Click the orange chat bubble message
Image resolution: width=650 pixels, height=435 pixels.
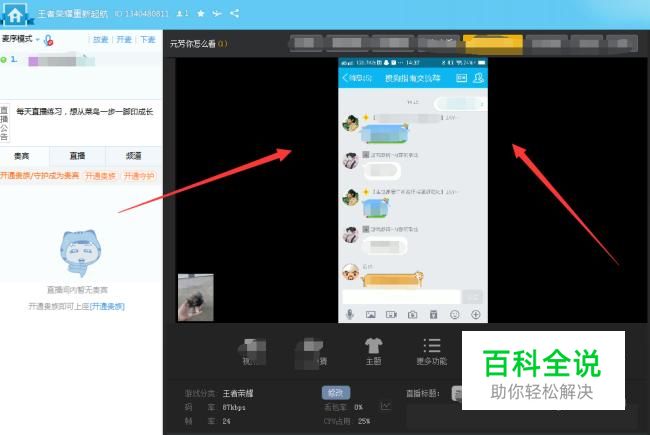click(x=393, y=279)
